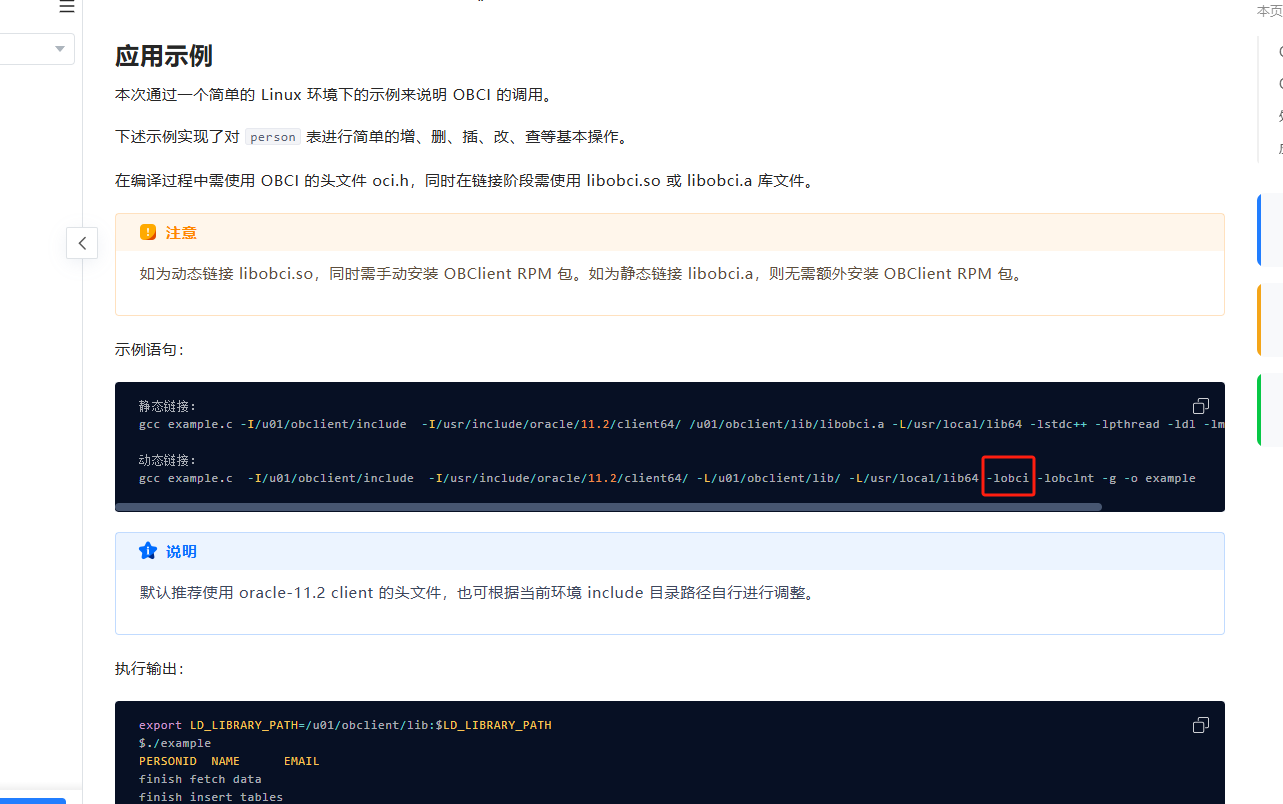Image resolution: width=1283 pixels, height=804 pixels.
Task: Click the blue floating side button
Action: coord(1270,230)
